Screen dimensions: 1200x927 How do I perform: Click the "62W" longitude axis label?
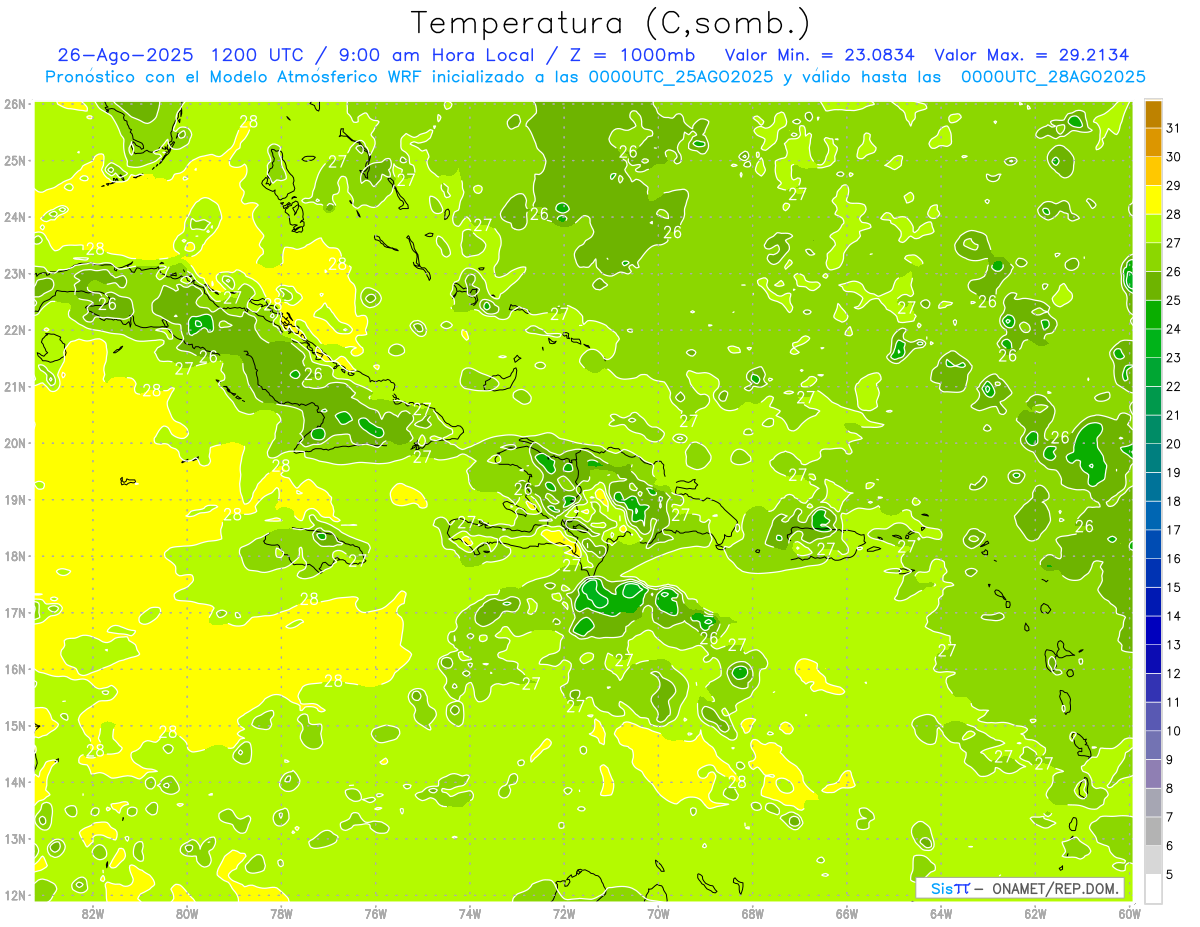click(x=1035, y=913)
